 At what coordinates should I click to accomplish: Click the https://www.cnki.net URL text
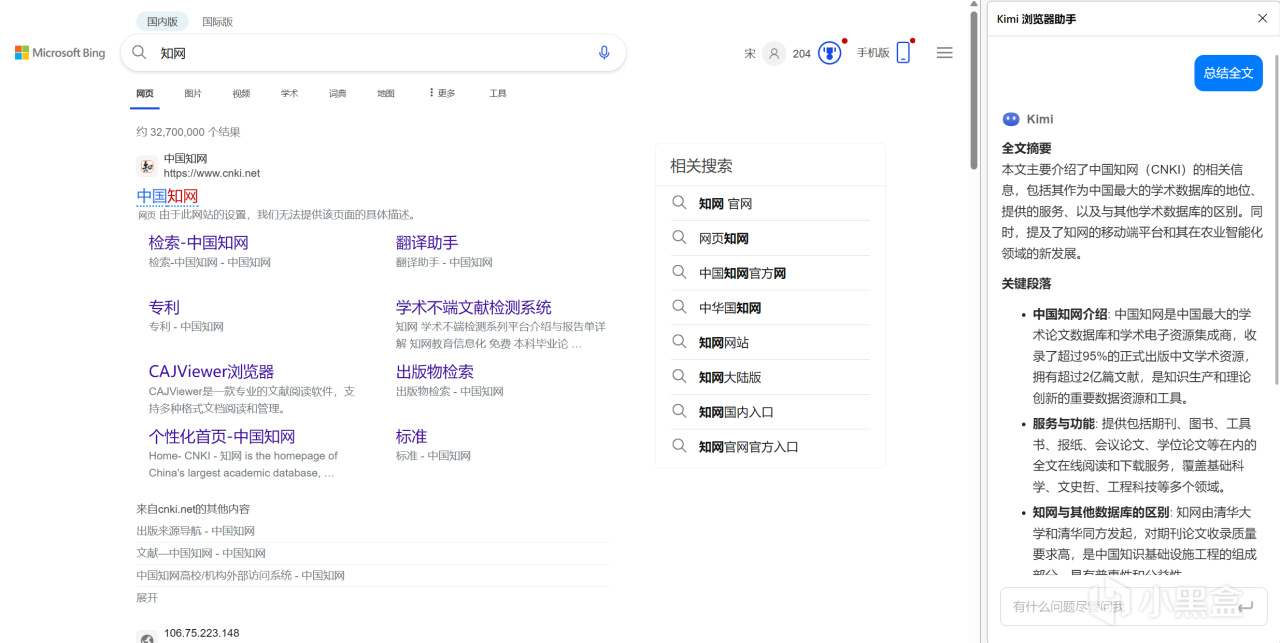[212, 173]
